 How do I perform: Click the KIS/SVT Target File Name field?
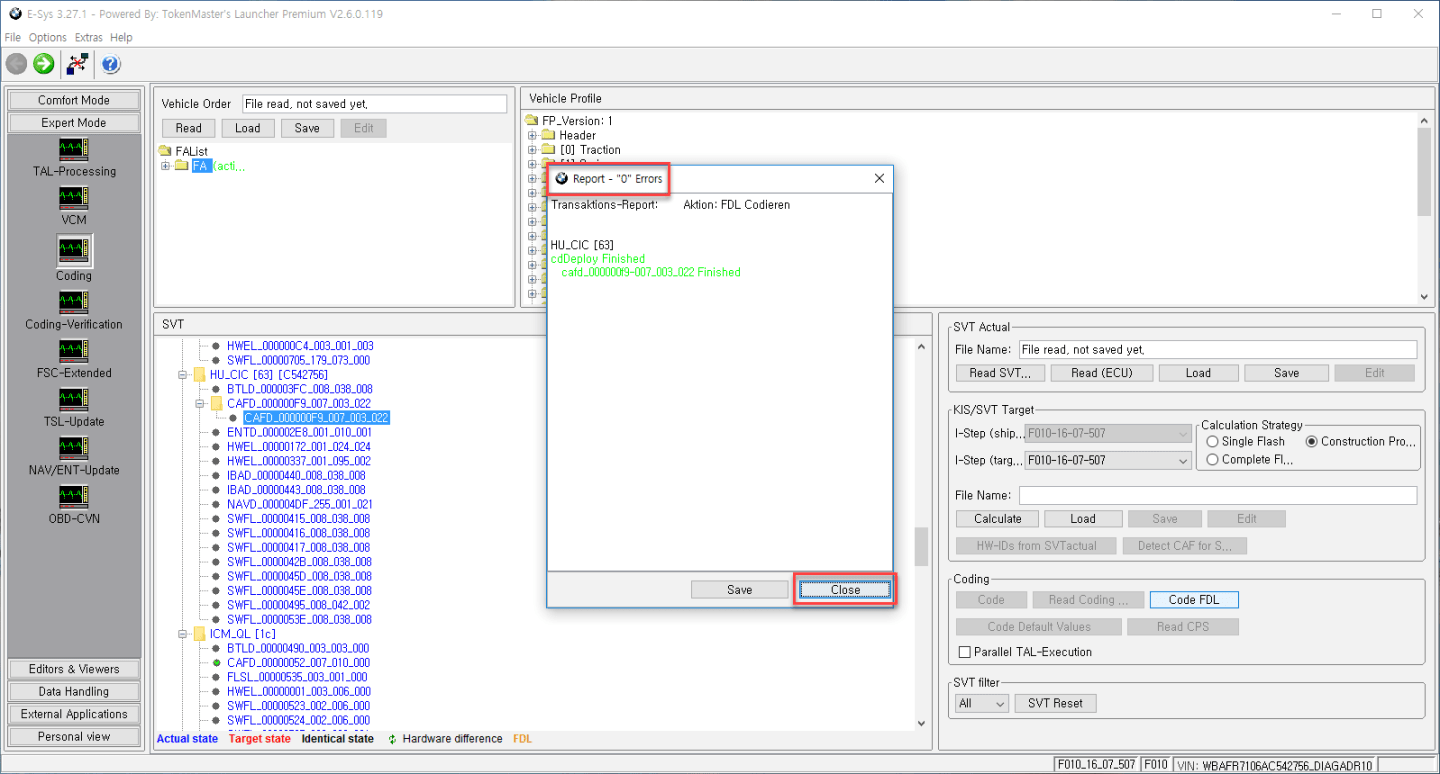point(1218,495)
